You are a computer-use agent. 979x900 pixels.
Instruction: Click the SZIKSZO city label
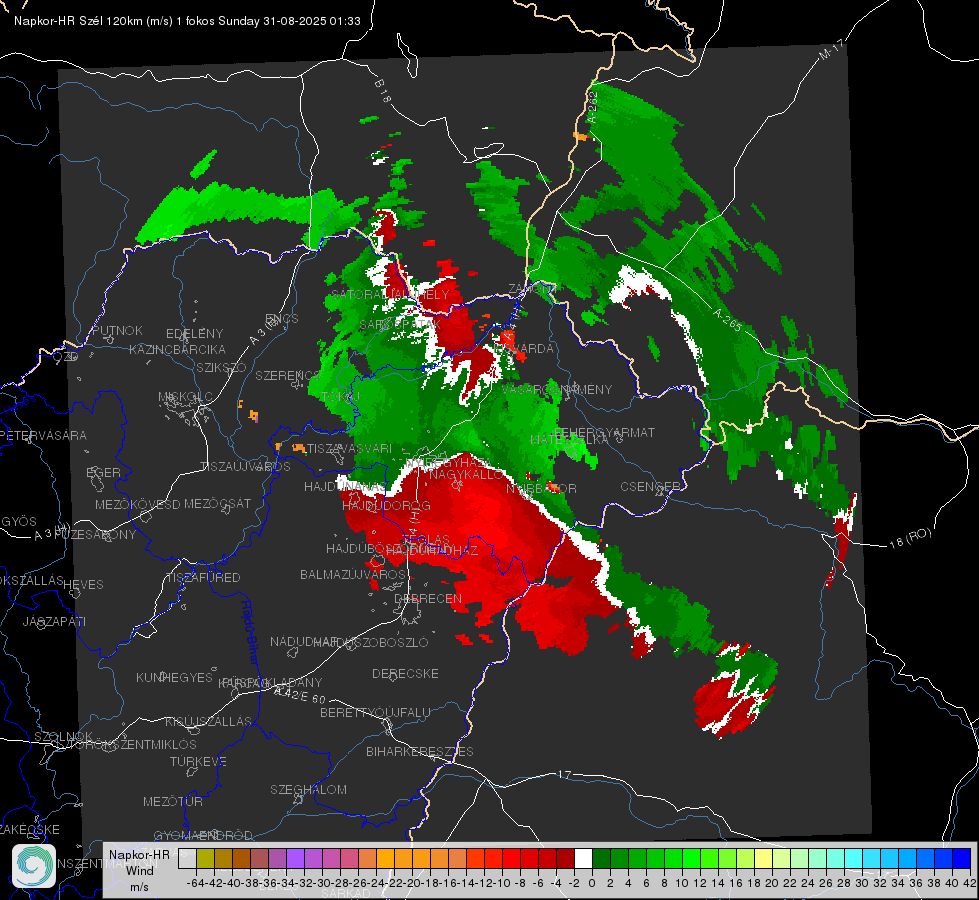coord(222,368)
